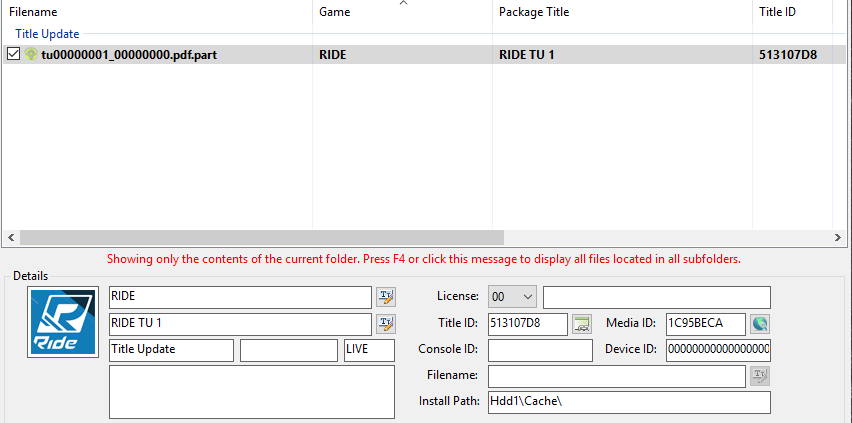The width and height of the screenshot is (852, 423).
Task: Click the Title ID column header
Action: coord(777,12)
